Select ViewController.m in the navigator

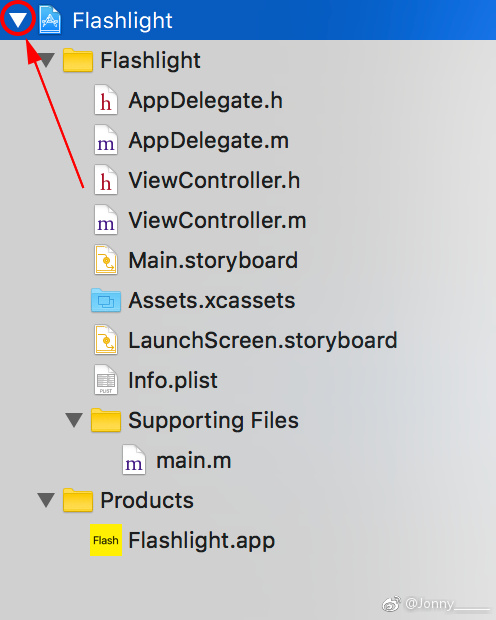(217, 220)
